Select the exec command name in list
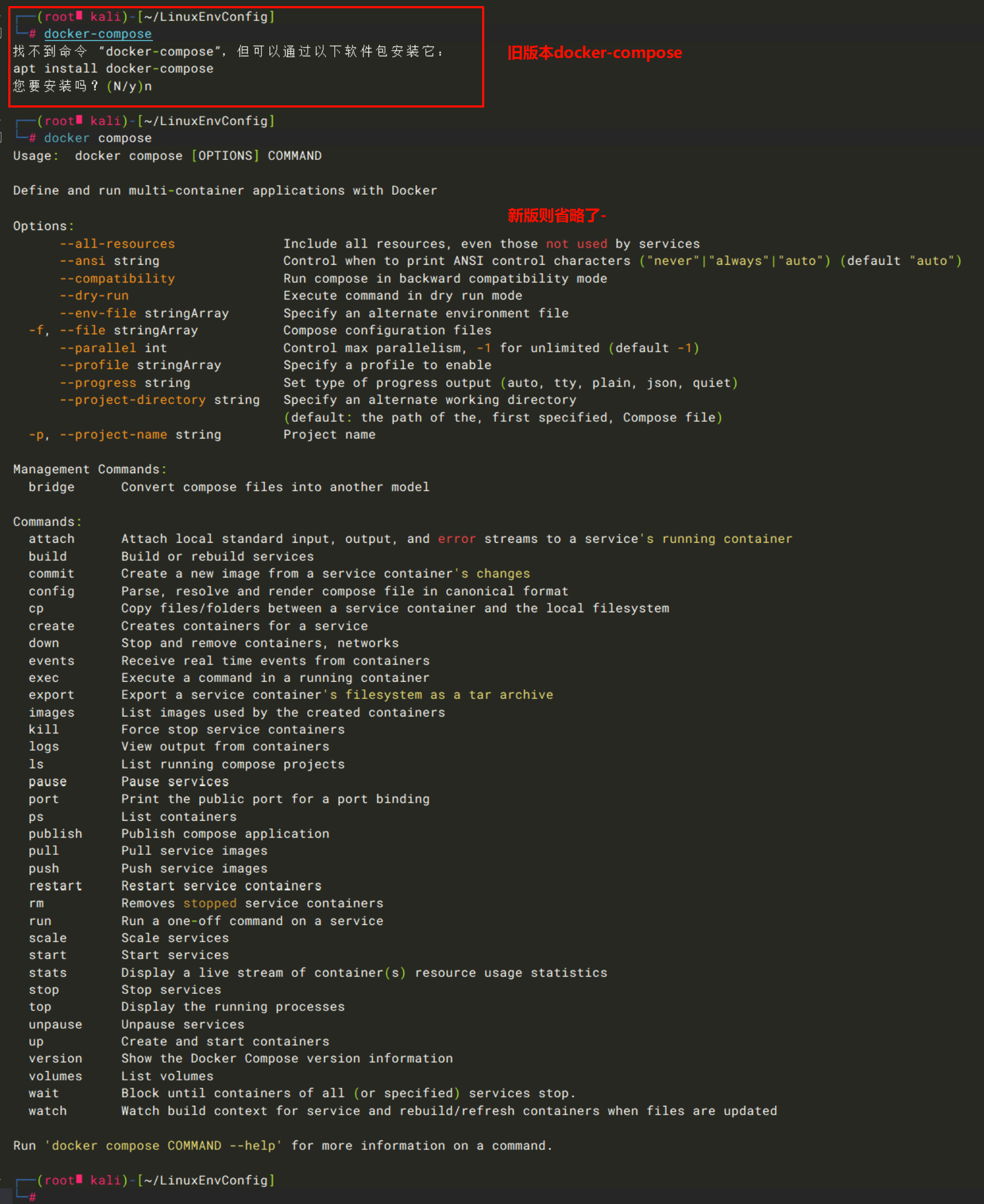The height and width of the screenshot is (1204, 984). click(44, 677)
